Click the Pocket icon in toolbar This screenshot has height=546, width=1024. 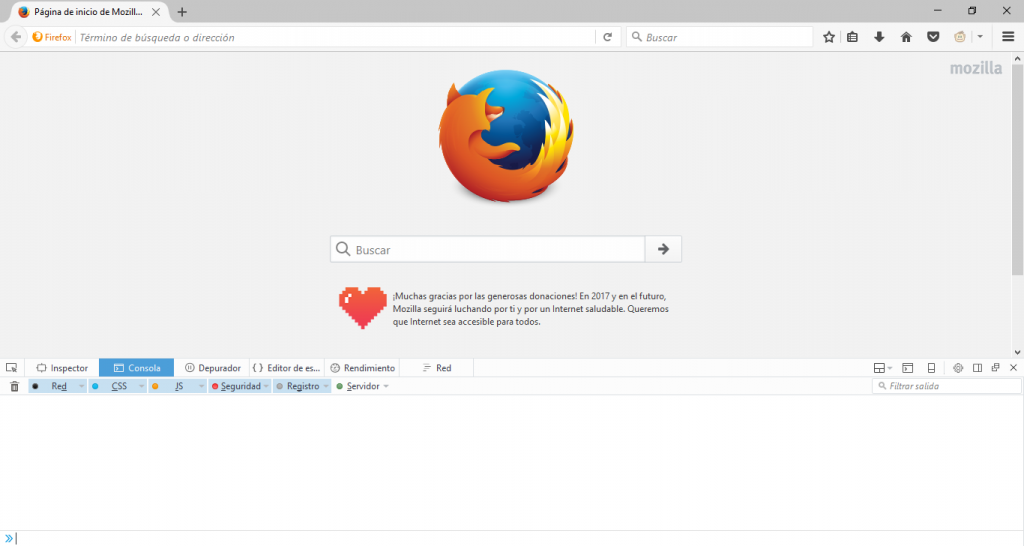click(x=932, y=37)
